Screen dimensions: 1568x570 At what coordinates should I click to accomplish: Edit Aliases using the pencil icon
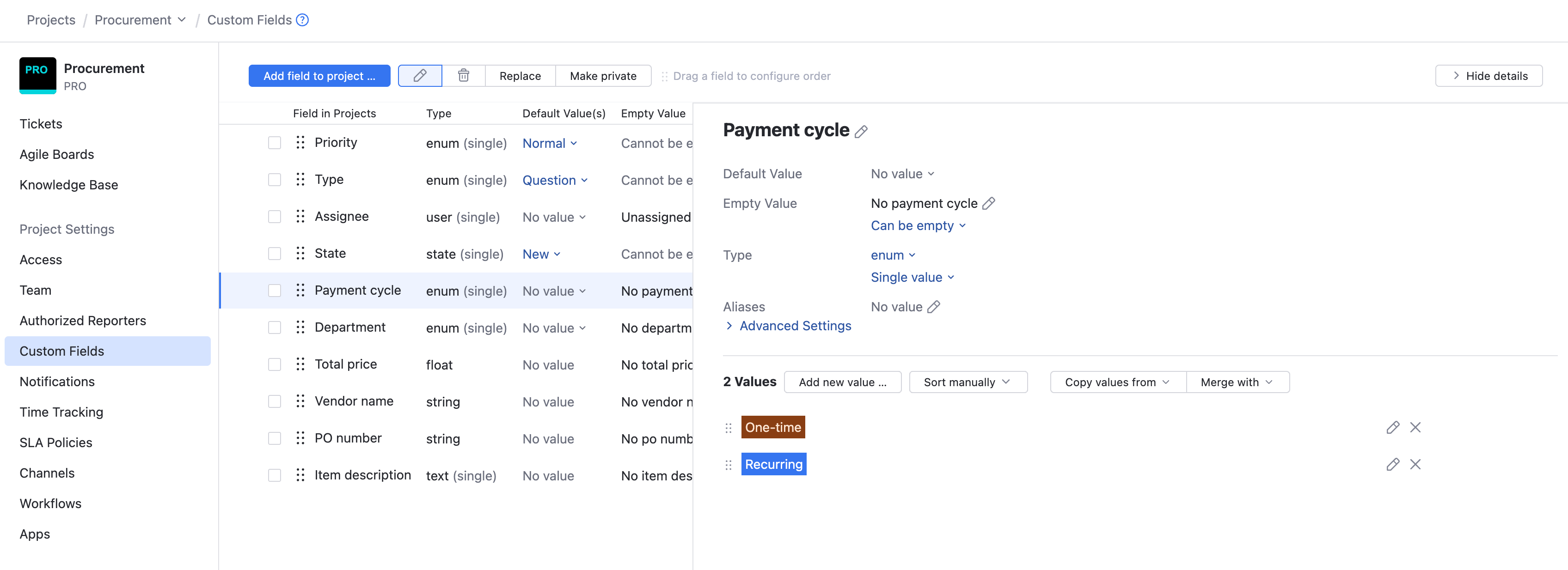[934, 307]
